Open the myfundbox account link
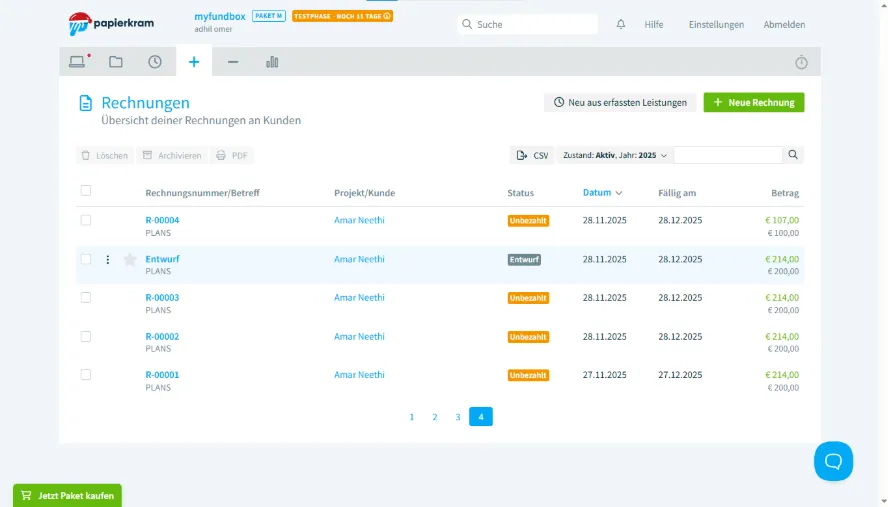This screenshot has height=507, width=888. (x=220, y=16)
